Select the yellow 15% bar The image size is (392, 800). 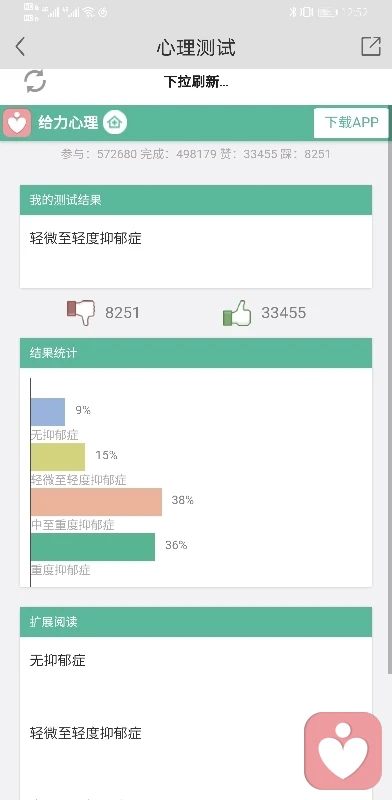[58, 457]
